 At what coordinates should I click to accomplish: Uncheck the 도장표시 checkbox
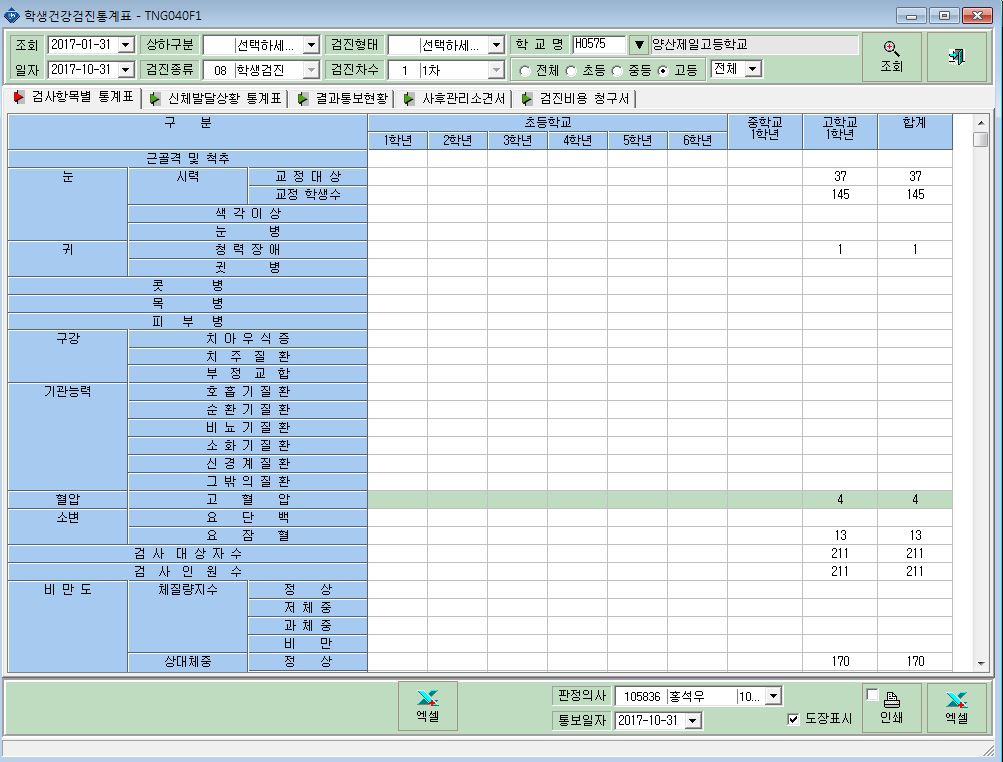[x=793, y=719]
